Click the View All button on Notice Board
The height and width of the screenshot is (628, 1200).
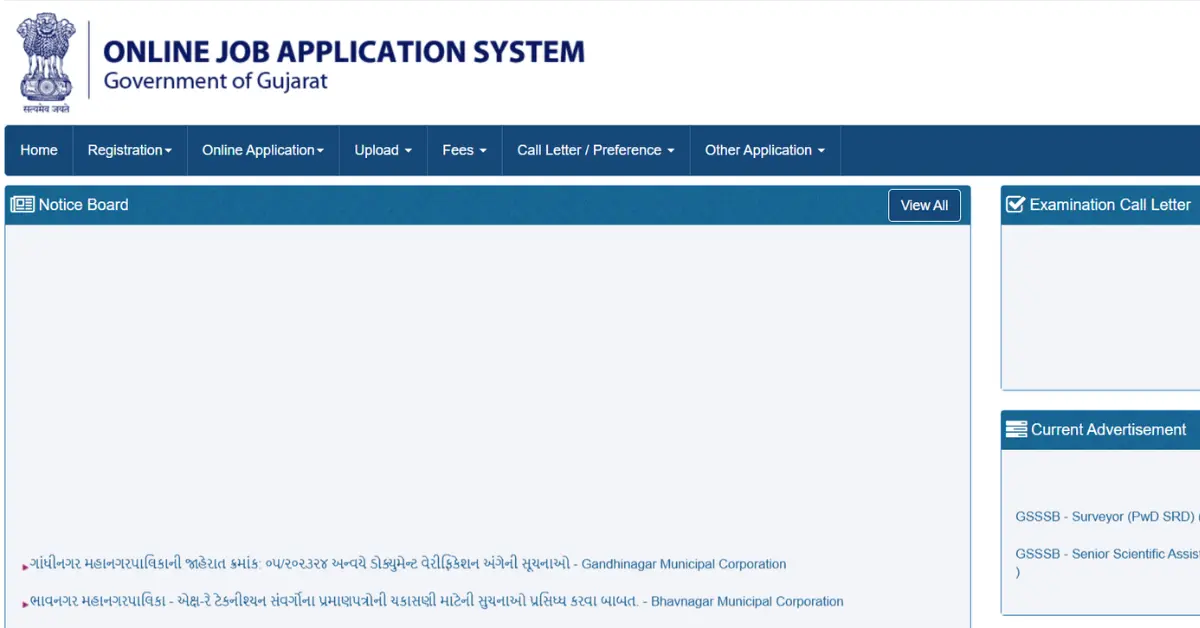point(924,205)
